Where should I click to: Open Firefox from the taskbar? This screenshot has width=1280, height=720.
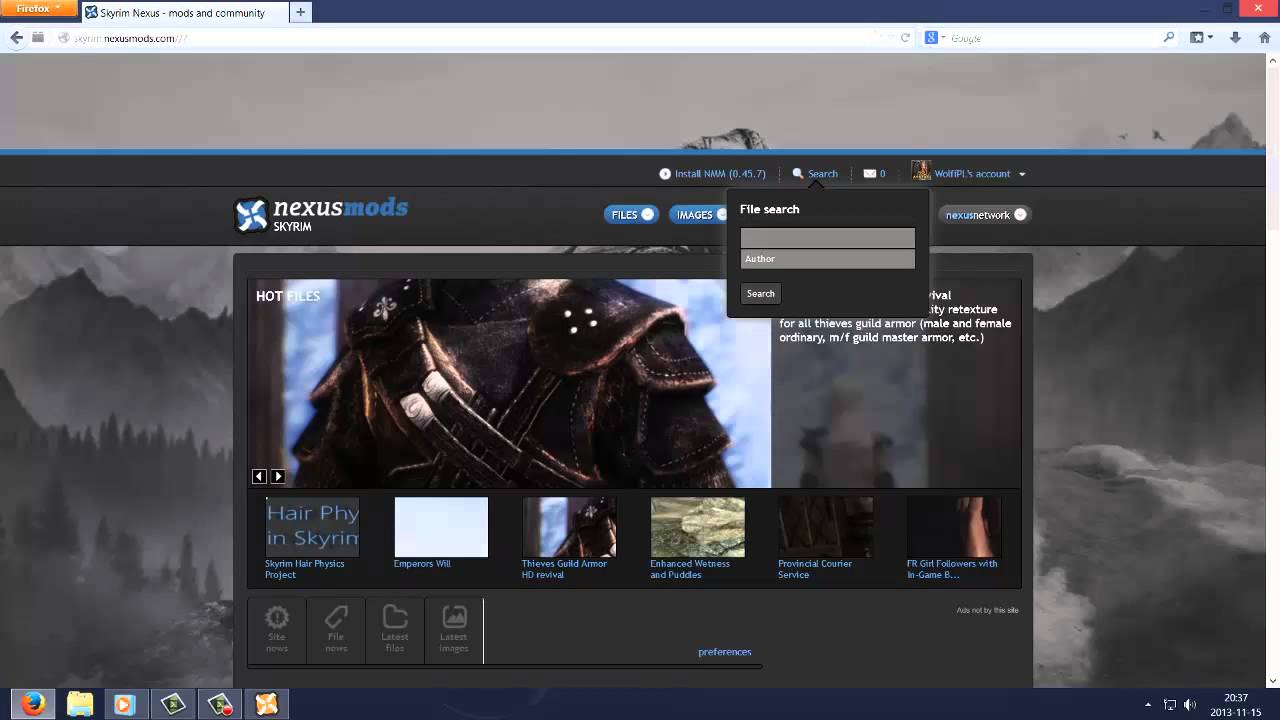point(33,704)
